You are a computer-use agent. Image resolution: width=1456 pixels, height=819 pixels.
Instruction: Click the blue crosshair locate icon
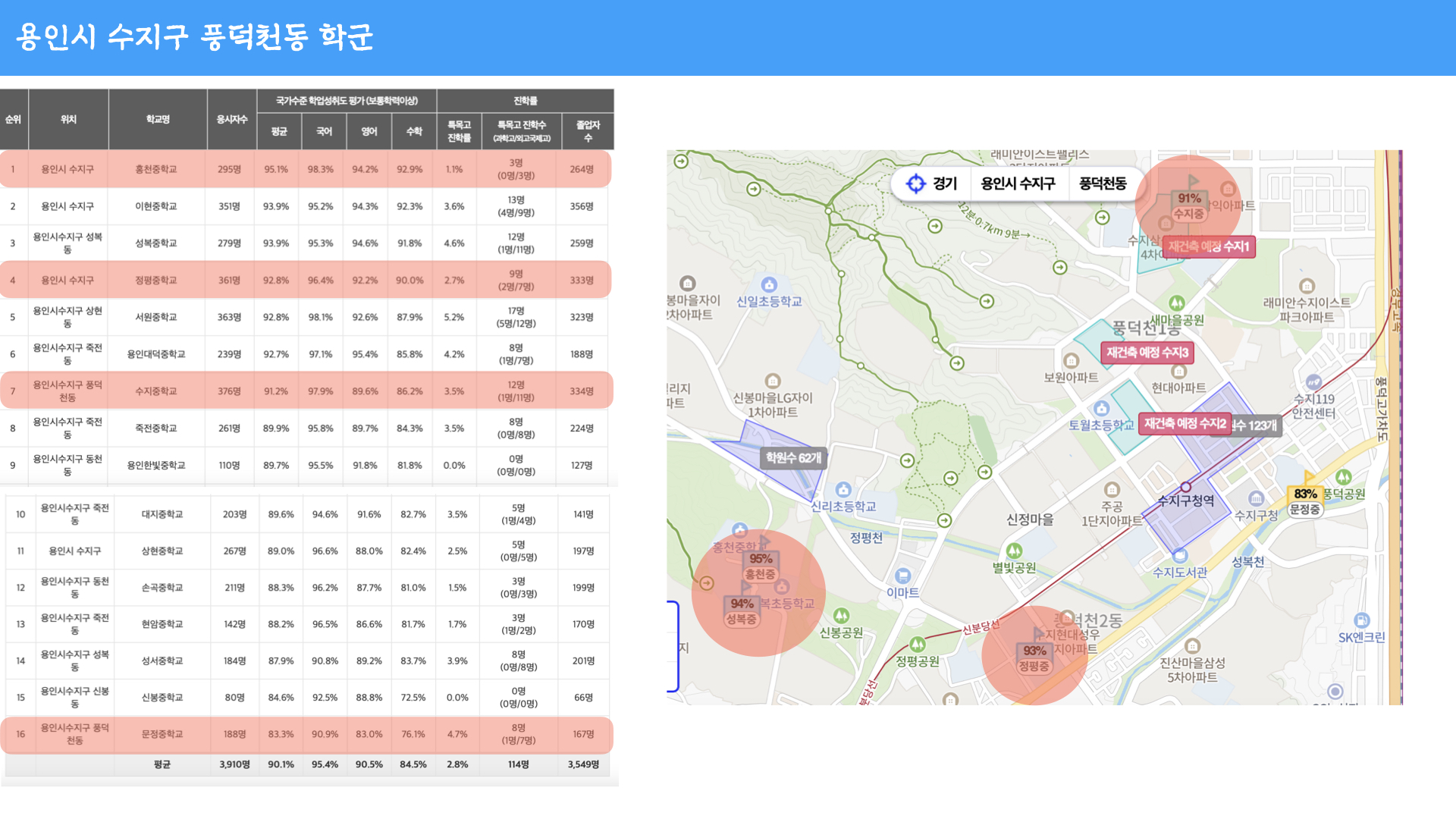[916, 184]
